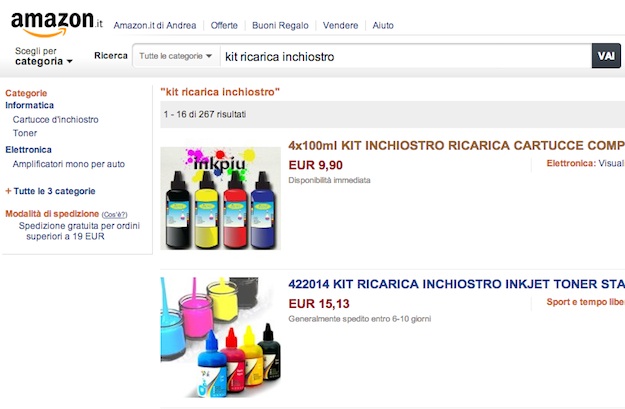625x409 pixels.
Task: Open Buoni Regalo page
Action: point(280,26)
